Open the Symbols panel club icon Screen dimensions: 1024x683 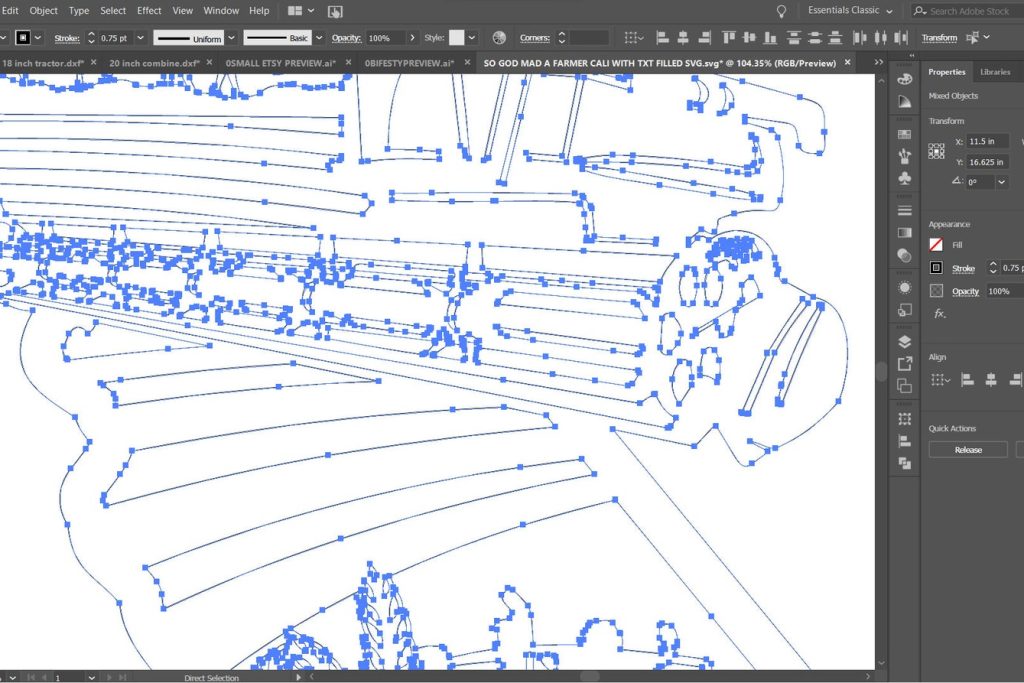[904, 178]
